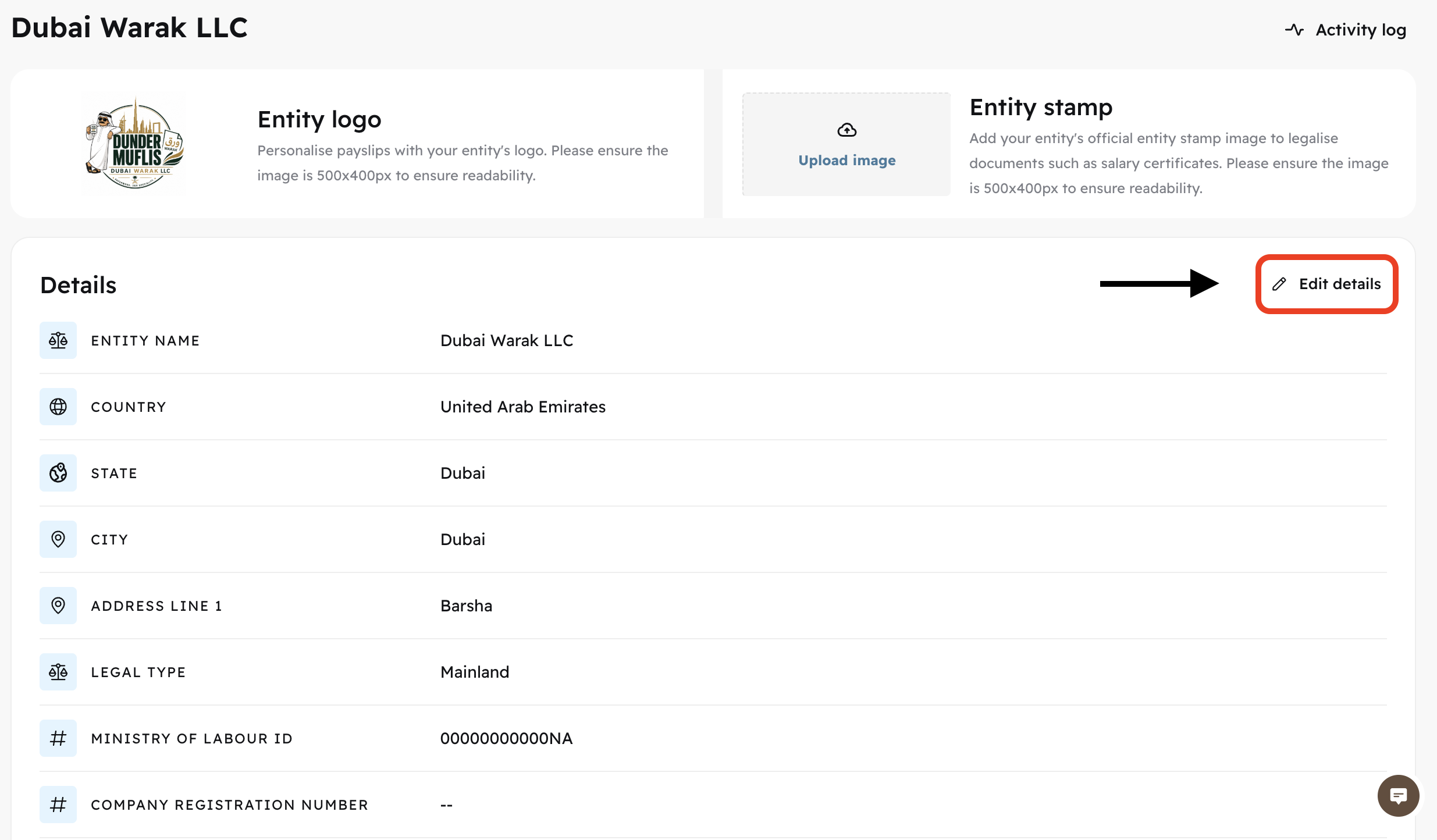Click the globe icon beside Country
Image resolution: width=1437 pixels, height=840 pixels.
58,407
